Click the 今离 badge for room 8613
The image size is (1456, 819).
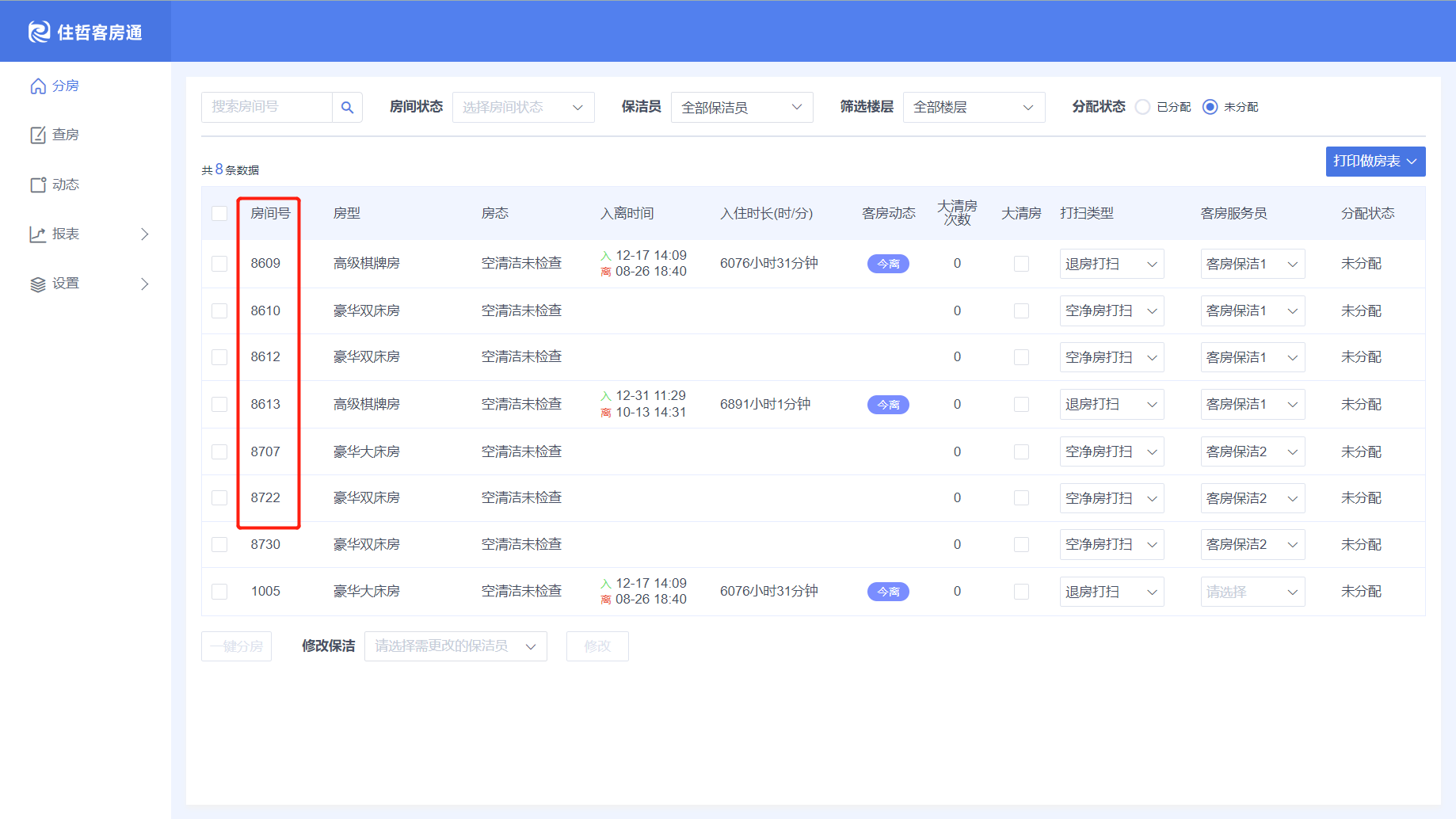point(888,405)
